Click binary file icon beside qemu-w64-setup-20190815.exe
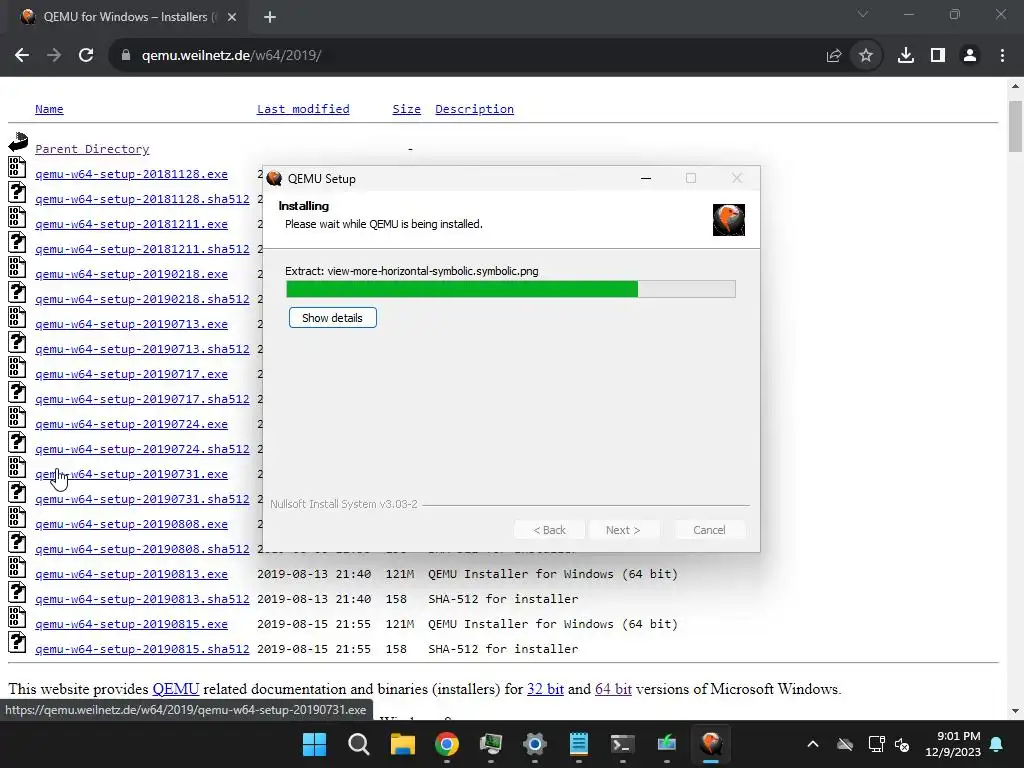1024x768 pixels. click(17, 617)
